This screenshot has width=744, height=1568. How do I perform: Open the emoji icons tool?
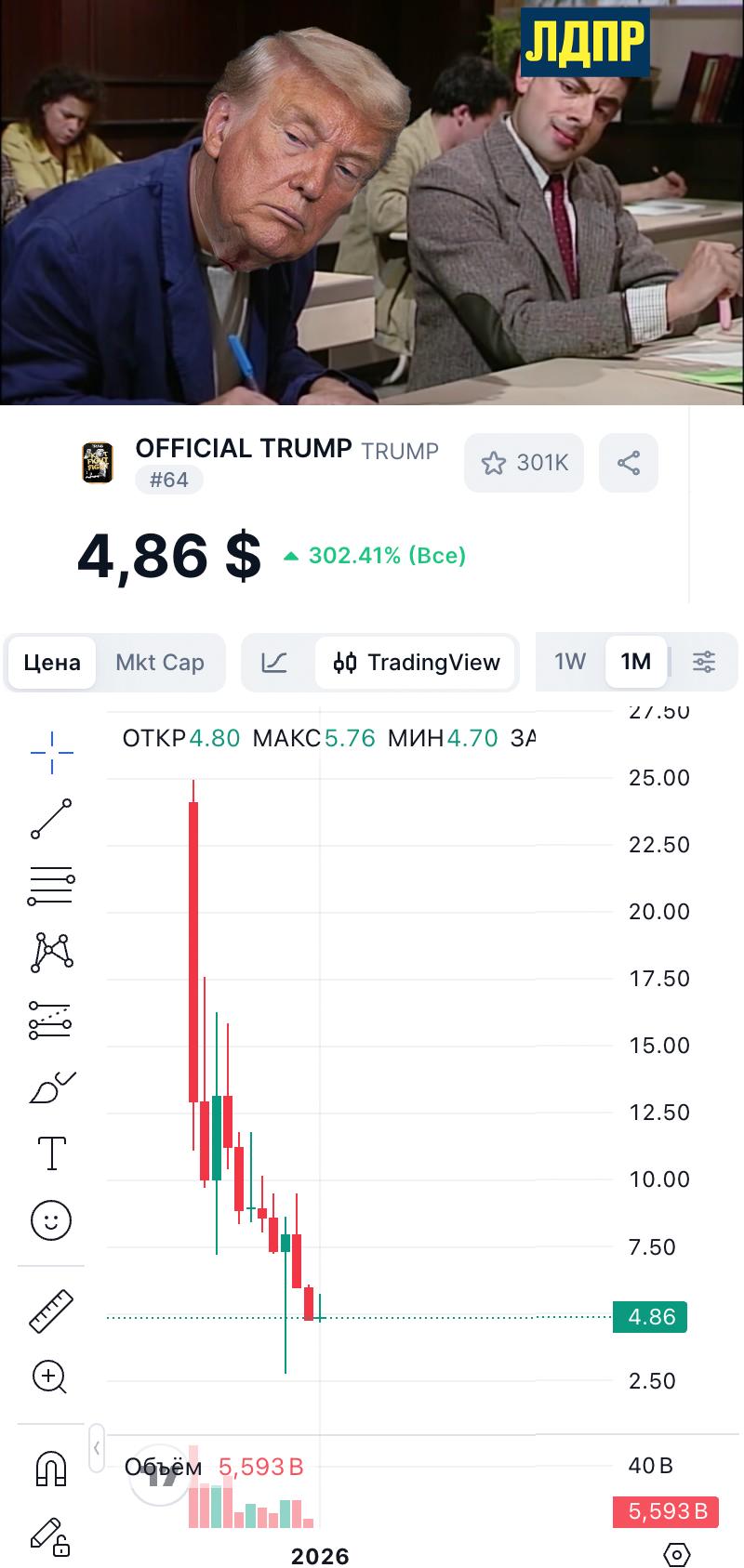click(x=51, y=1219)
